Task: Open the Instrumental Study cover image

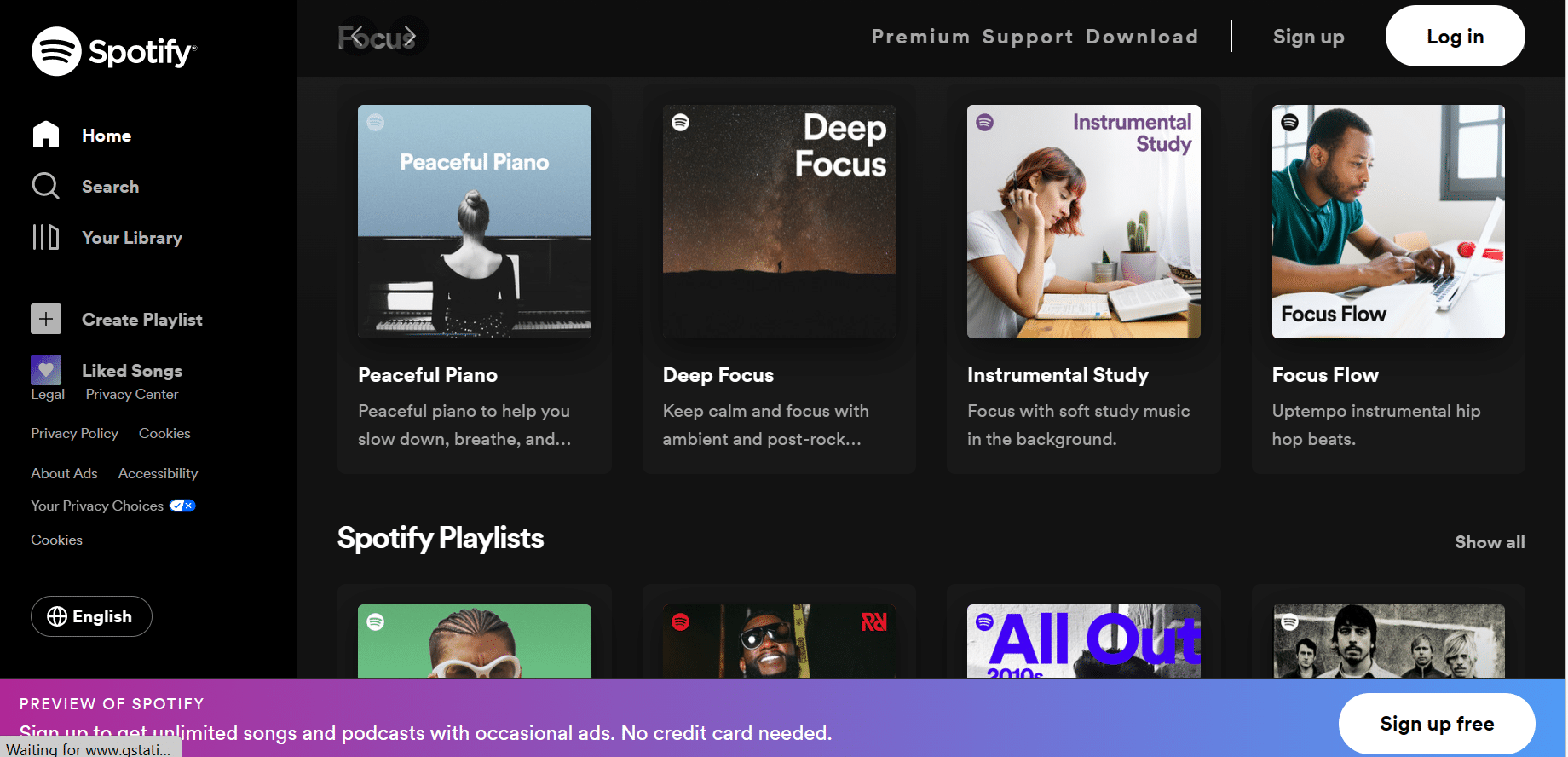Action: [1083, 222]
